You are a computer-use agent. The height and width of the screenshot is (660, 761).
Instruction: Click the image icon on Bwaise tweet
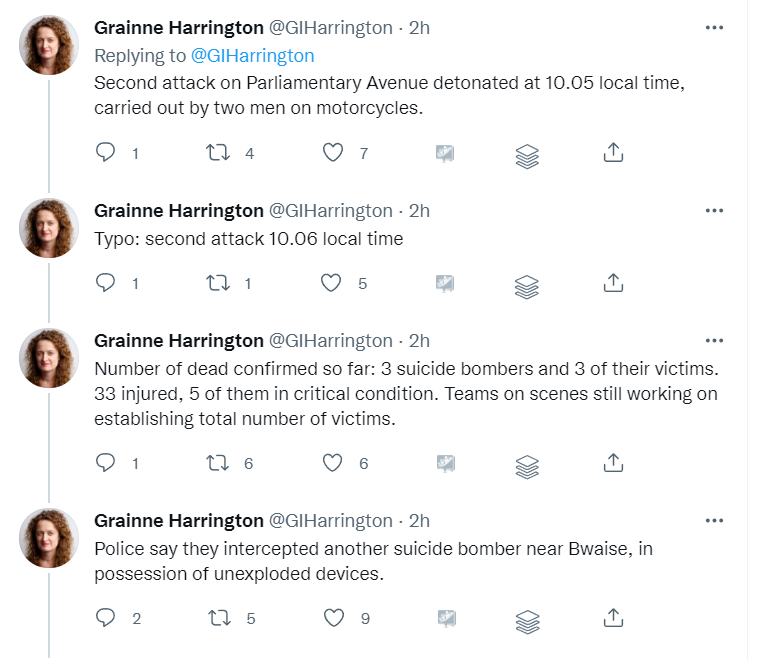(445, 618)
